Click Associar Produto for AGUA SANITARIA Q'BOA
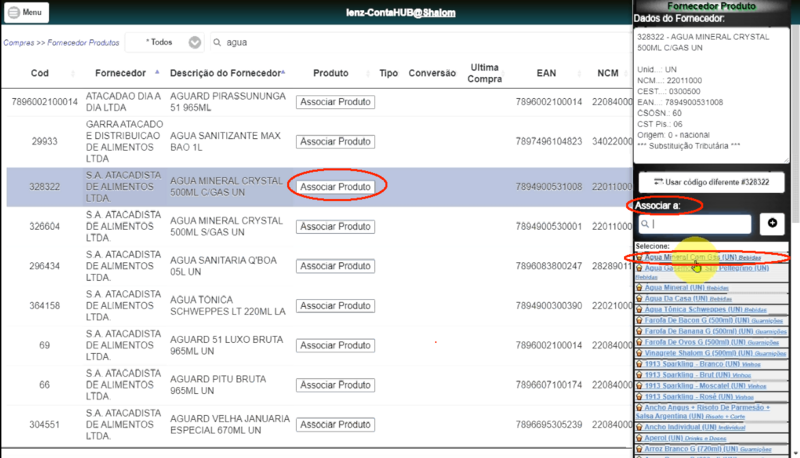800x458 pixels. (x=335, y=266)
